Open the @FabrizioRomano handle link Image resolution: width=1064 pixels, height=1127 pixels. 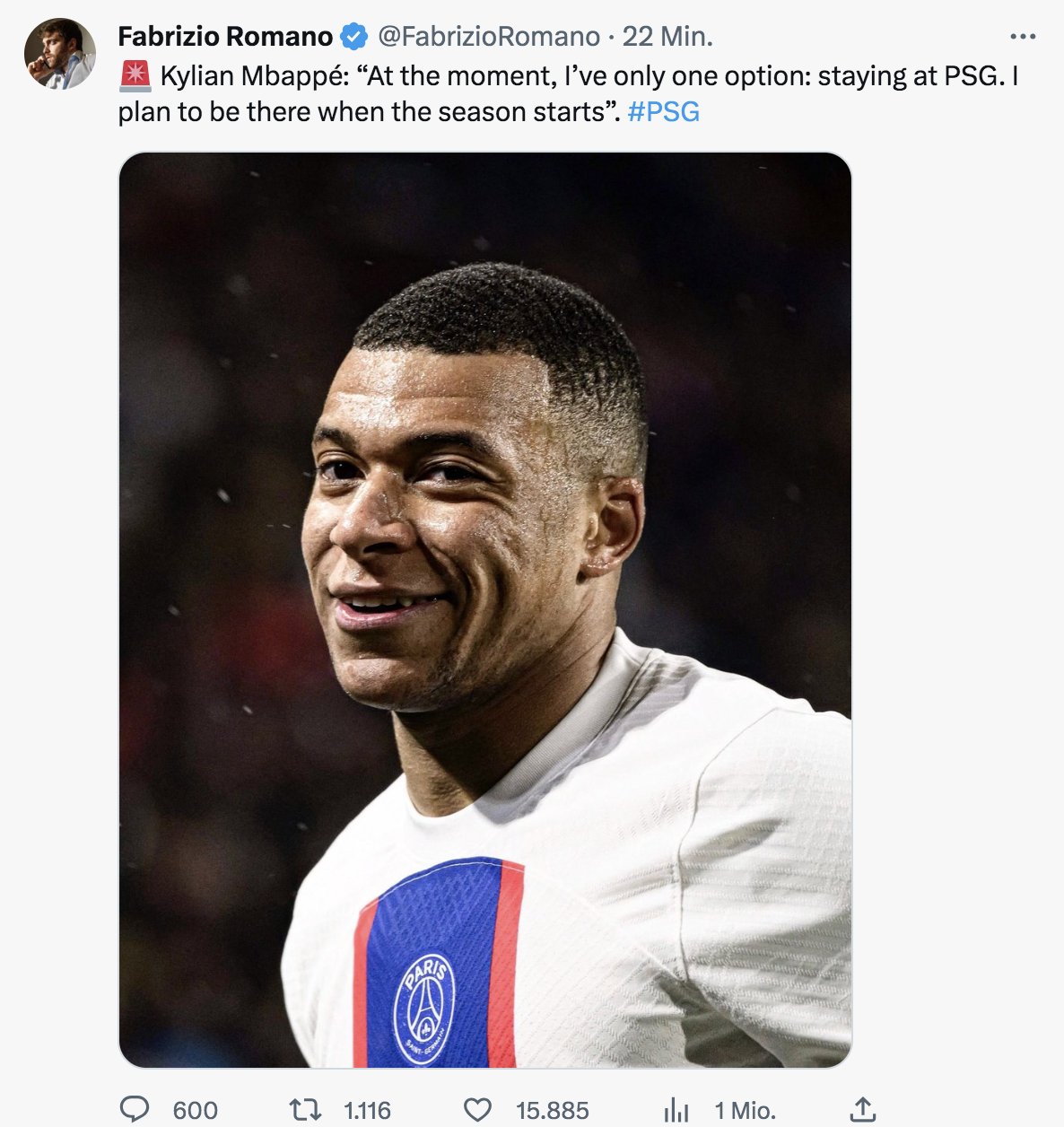point(489,37)
